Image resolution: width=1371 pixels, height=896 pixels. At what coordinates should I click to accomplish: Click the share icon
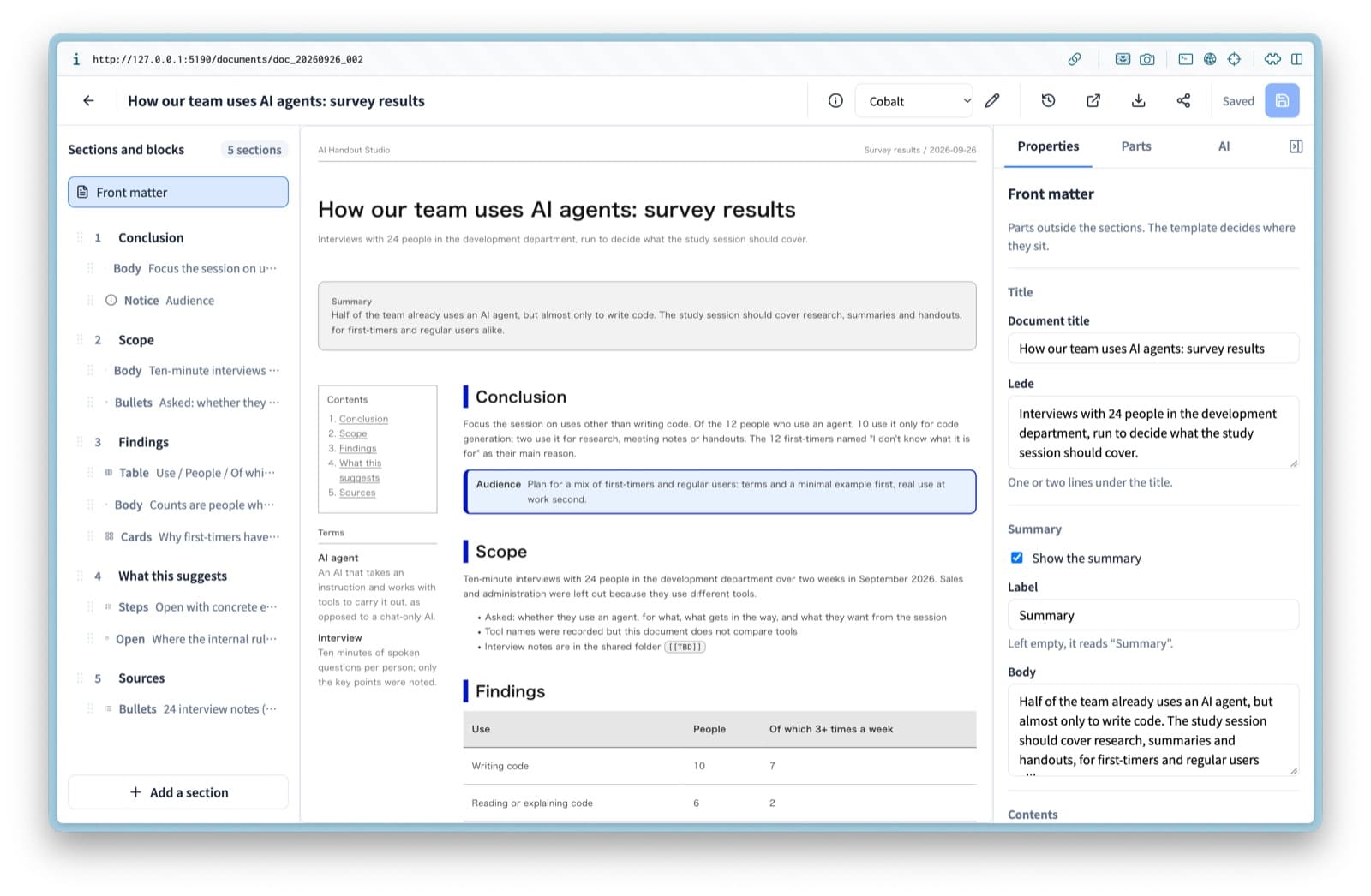1183,101
